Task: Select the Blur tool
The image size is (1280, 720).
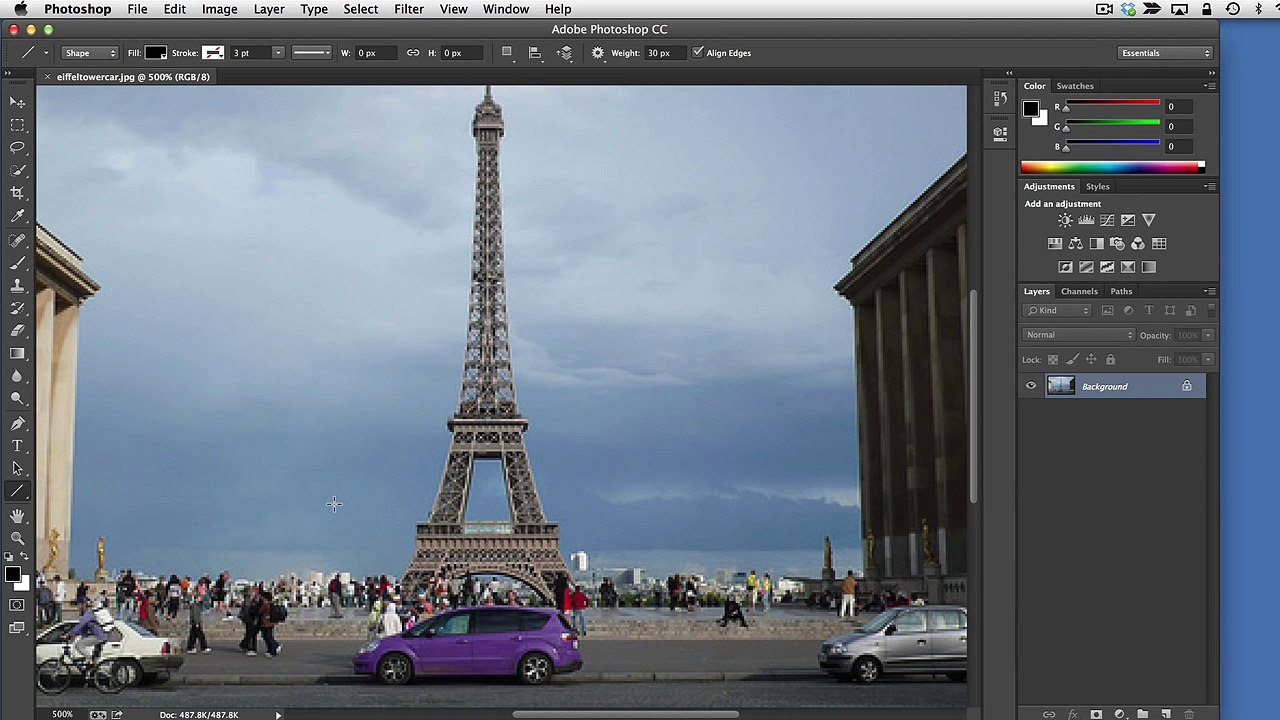Action: coord(17,376)
